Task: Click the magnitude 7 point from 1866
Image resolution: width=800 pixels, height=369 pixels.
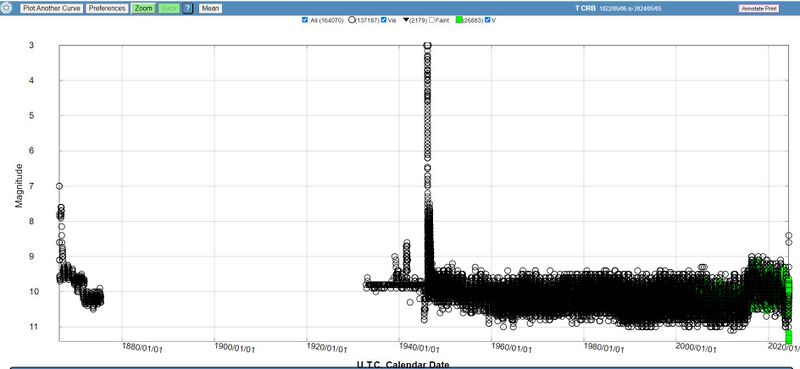Action: click(x=59, y=186)
